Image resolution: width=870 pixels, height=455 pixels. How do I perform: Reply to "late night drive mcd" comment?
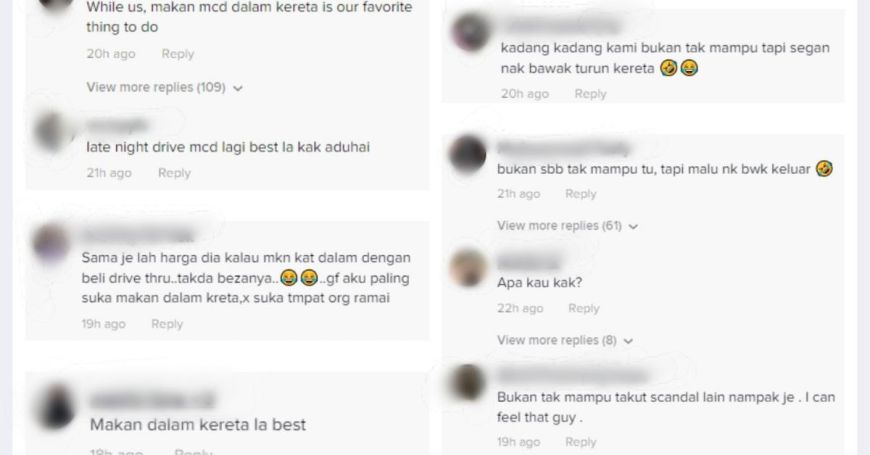pyautogui.click(x=174, y=173)
